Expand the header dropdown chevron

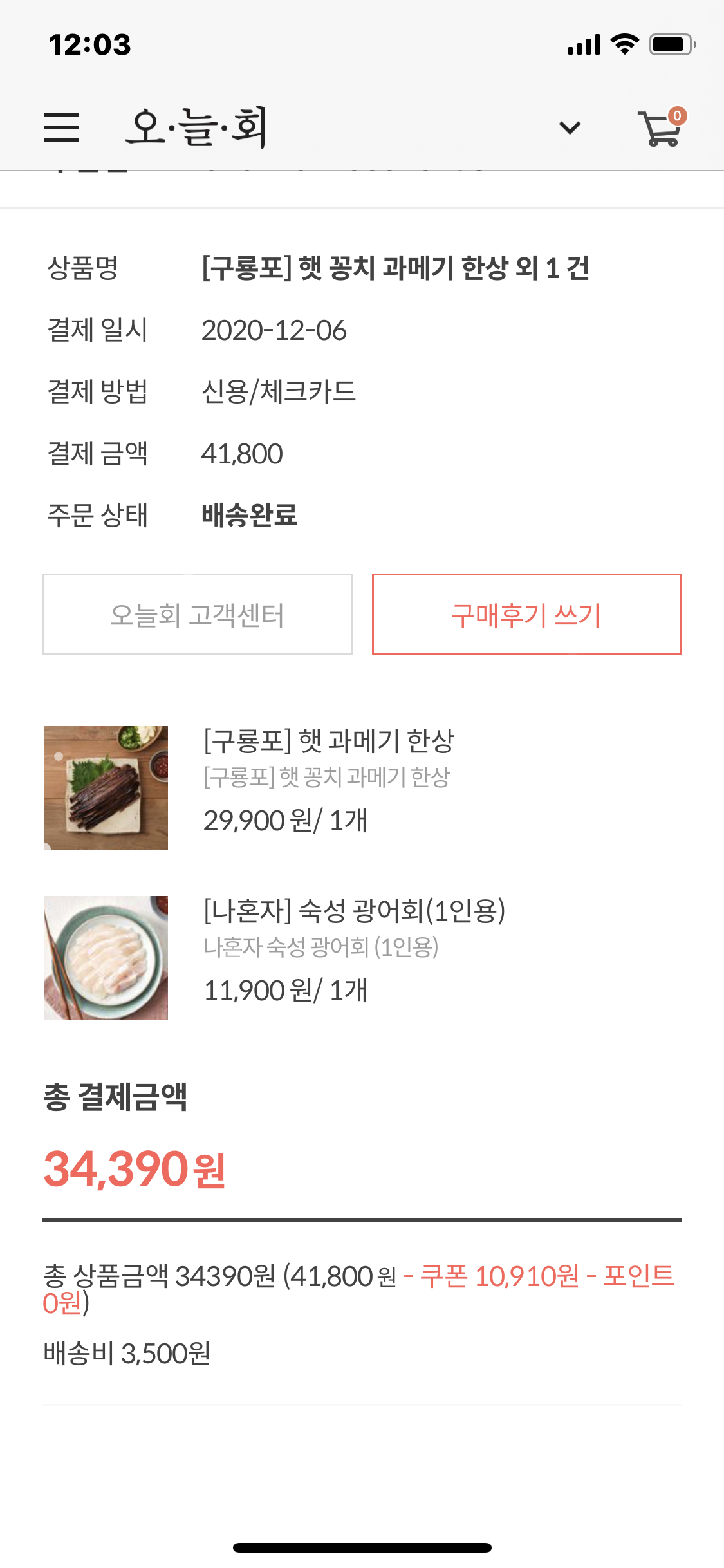pos(570,127)
